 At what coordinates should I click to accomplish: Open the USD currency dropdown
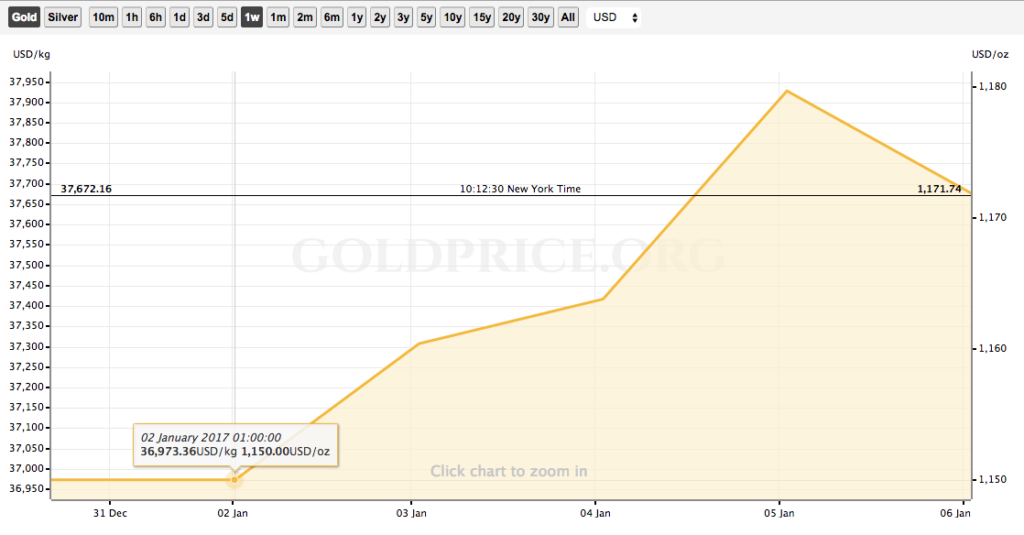pyautogui.click(x=614, y=17)
